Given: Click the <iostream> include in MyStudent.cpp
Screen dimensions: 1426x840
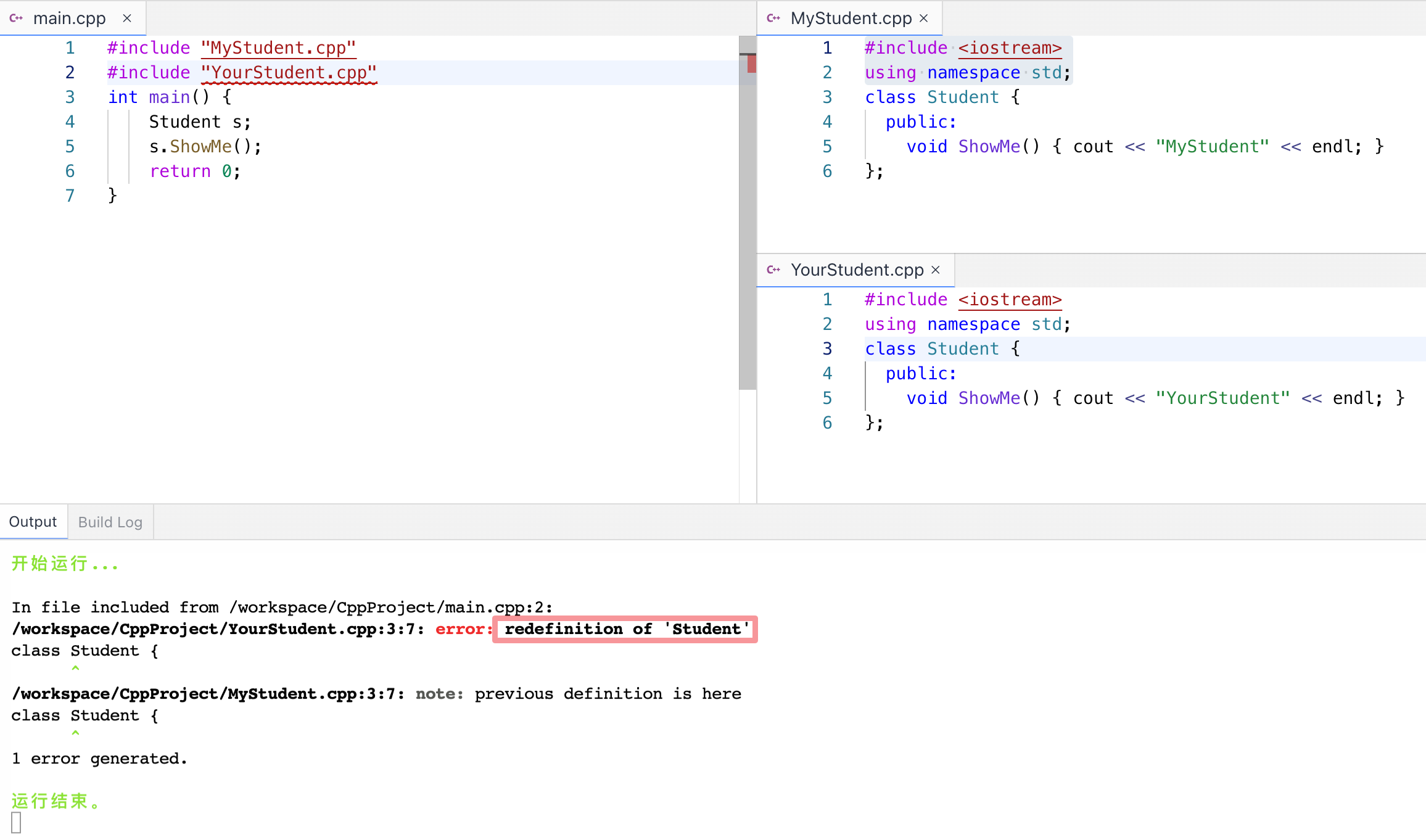Looking at the screenshot, I should point(1010,48).
